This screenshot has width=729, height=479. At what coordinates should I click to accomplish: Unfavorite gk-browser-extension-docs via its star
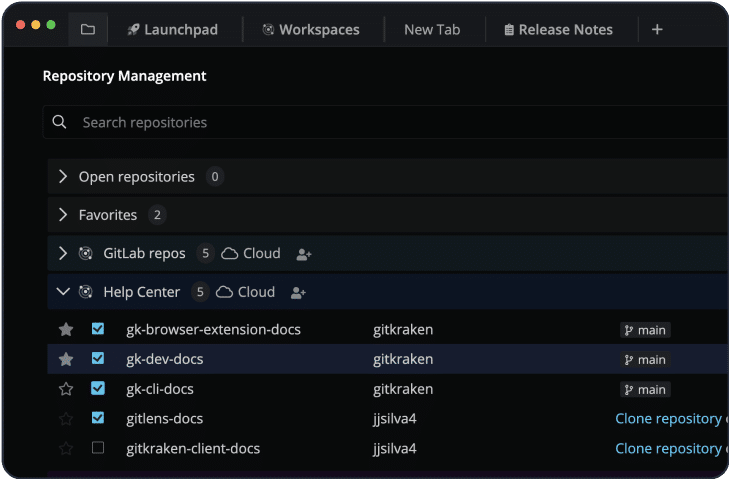click(66, 329)
